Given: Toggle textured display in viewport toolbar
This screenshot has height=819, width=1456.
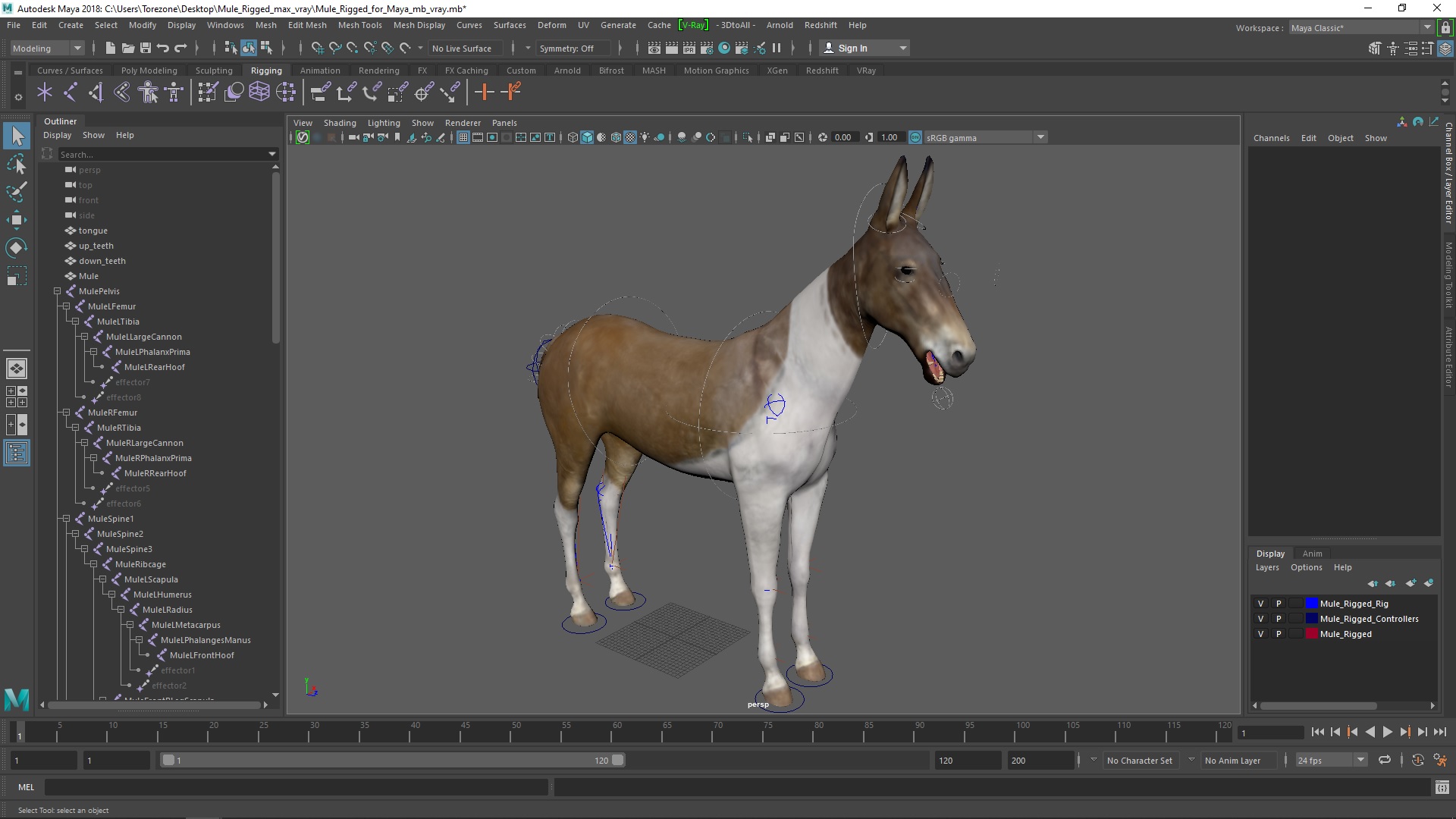Looking at the screenshot, I should coord(630,137).
